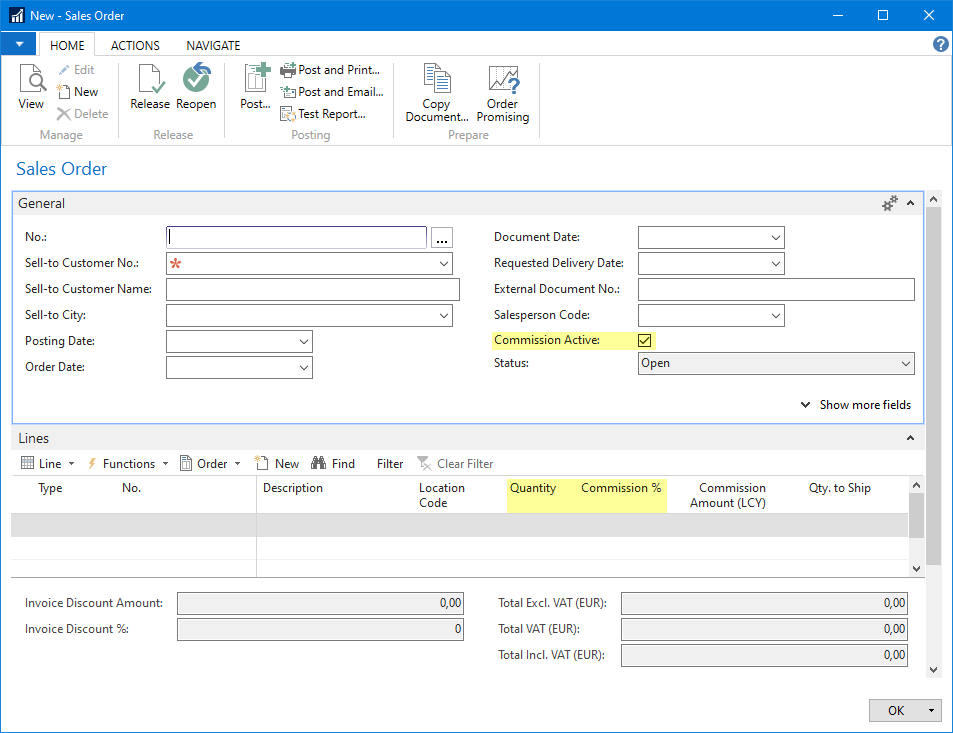Image resolution: width=953 pixels, height=733 pixels.
Task: Open the Posting Date dropdown
Action: (x=303, y=342)
